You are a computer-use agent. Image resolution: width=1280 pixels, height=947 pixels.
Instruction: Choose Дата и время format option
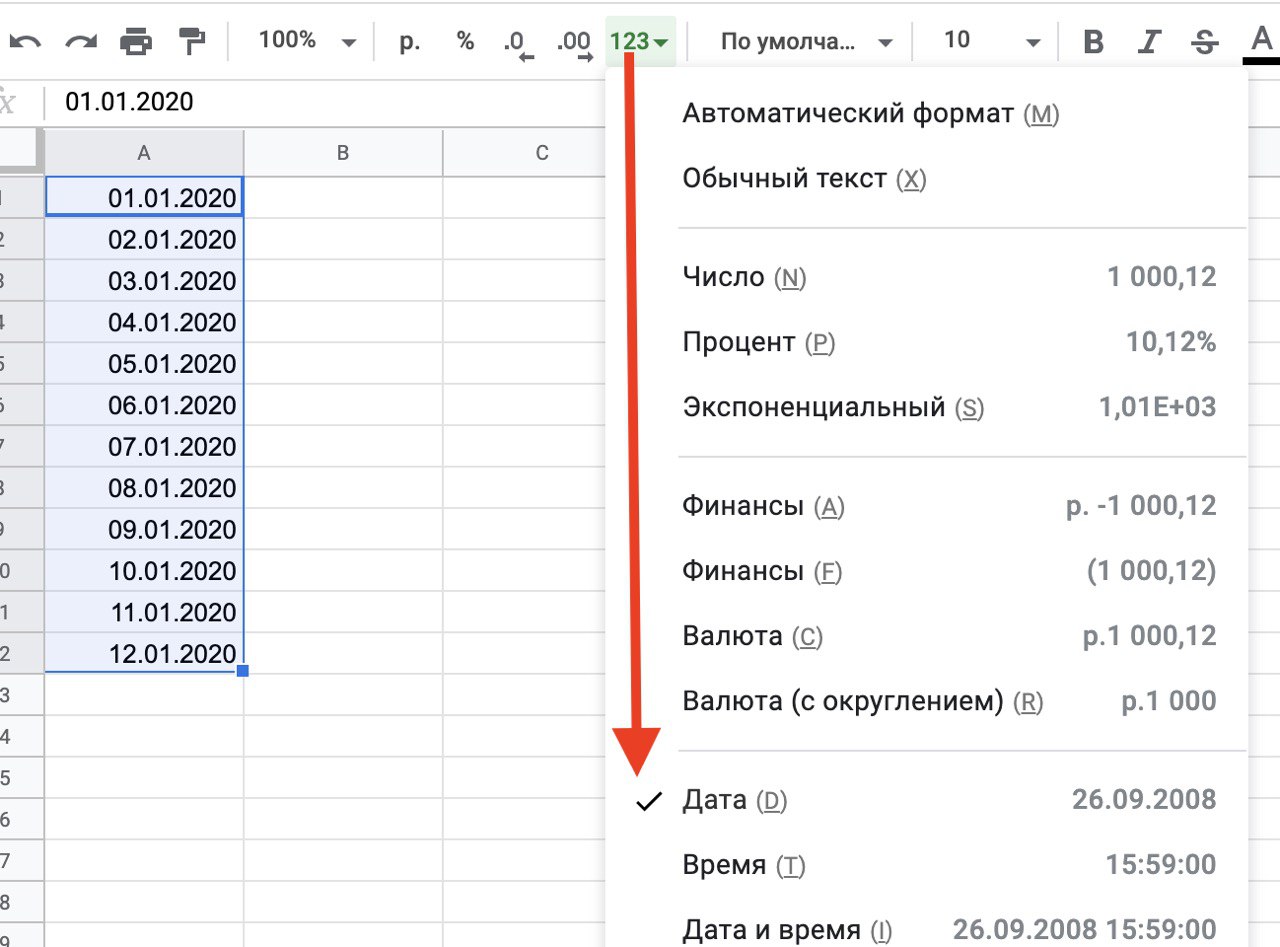(x=927, y=930)
